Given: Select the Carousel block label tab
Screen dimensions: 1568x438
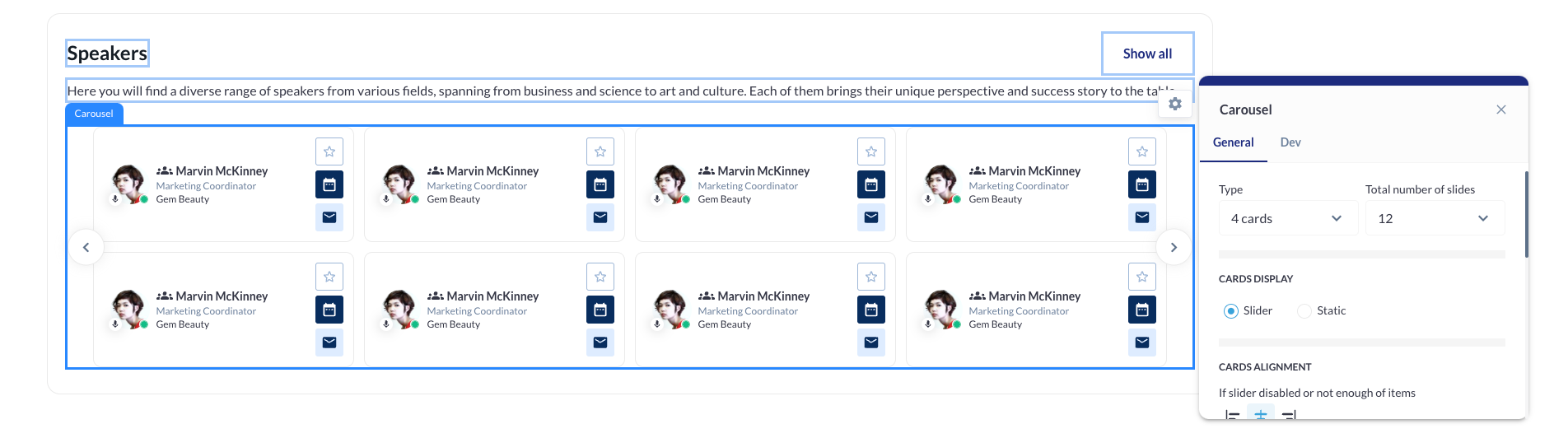Looking at the screenshot, I should [94, 114].
